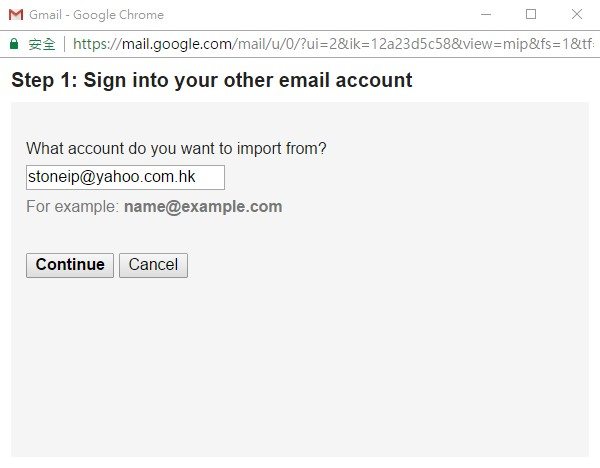
Task: Place cursor after .hk in email box
Action: [197, 177]
